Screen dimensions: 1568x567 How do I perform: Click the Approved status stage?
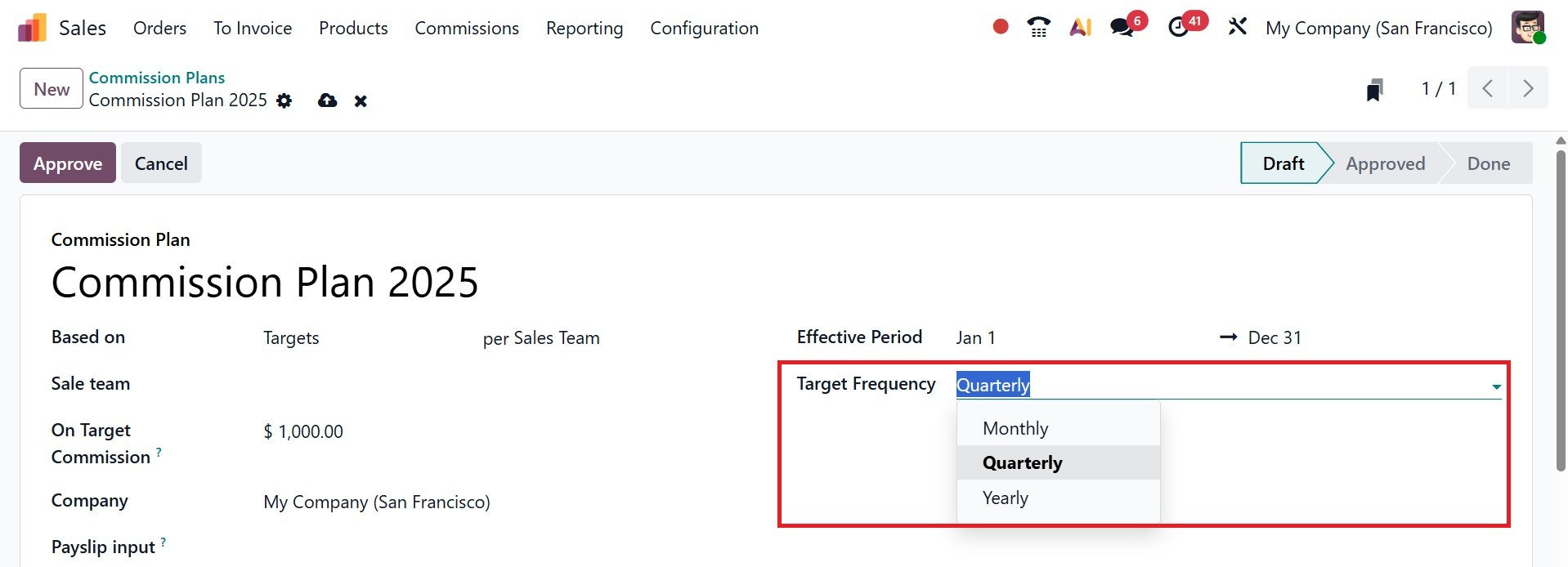1385,163
